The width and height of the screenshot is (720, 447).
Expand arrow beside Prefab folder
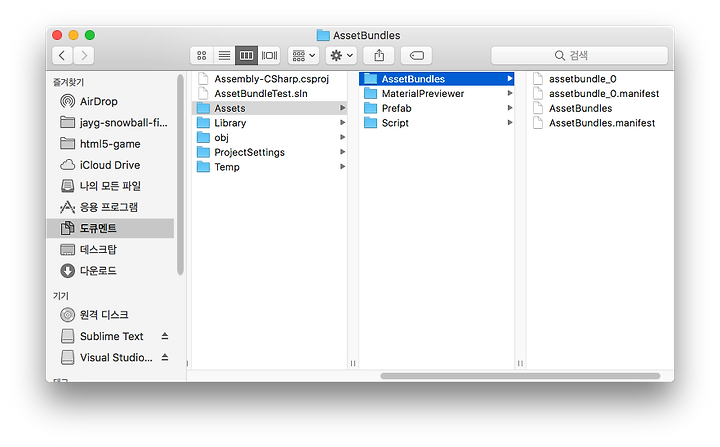point(510,108)
